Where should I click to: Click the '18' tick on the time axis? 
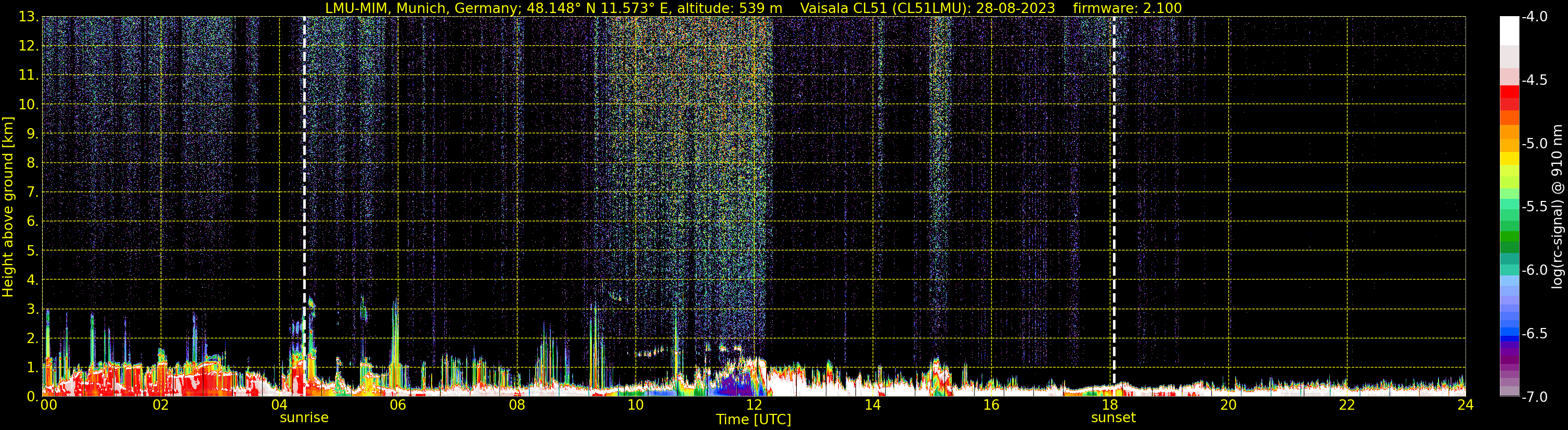(1110, 405)
